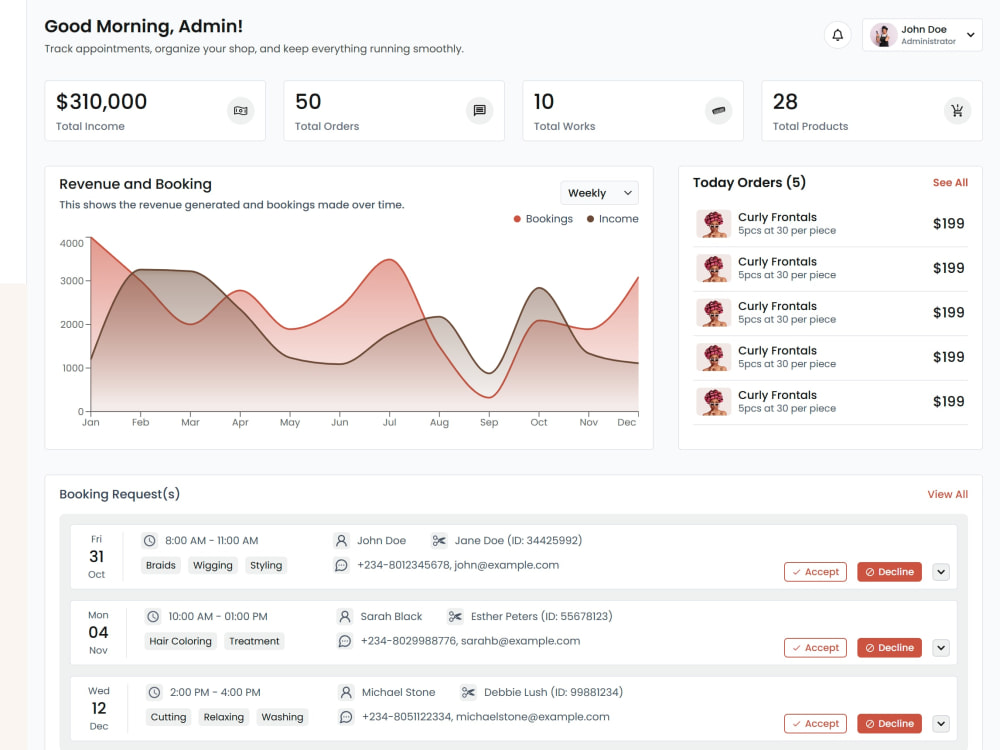Click the Today Orders (5) heading

tap(749, 183)
